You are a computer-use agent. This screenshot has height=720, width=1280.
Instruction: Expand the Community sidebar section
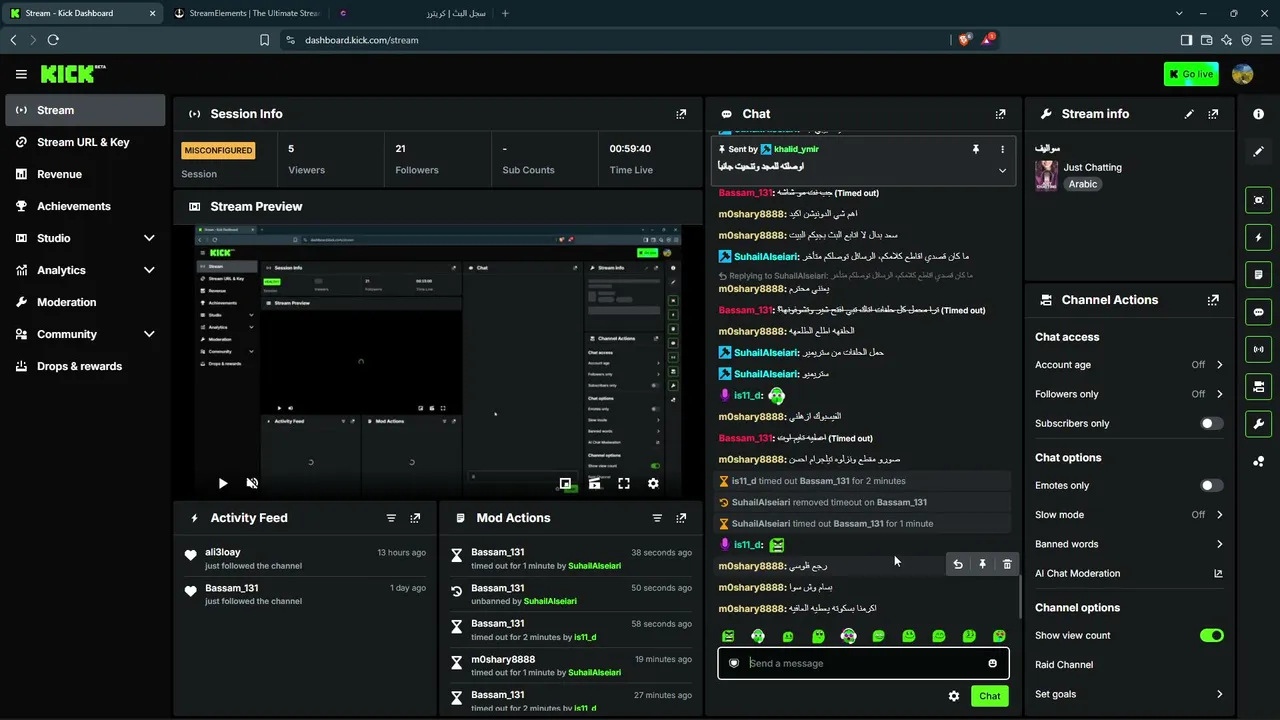tap(149, 334)
